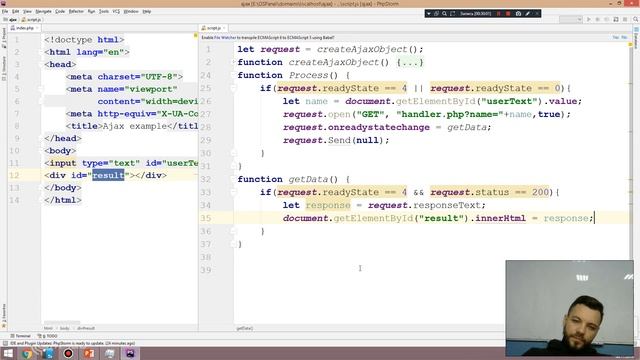Open the VCS menu
The width and height of the screenshot is (640, 360).
pos(116,11)
